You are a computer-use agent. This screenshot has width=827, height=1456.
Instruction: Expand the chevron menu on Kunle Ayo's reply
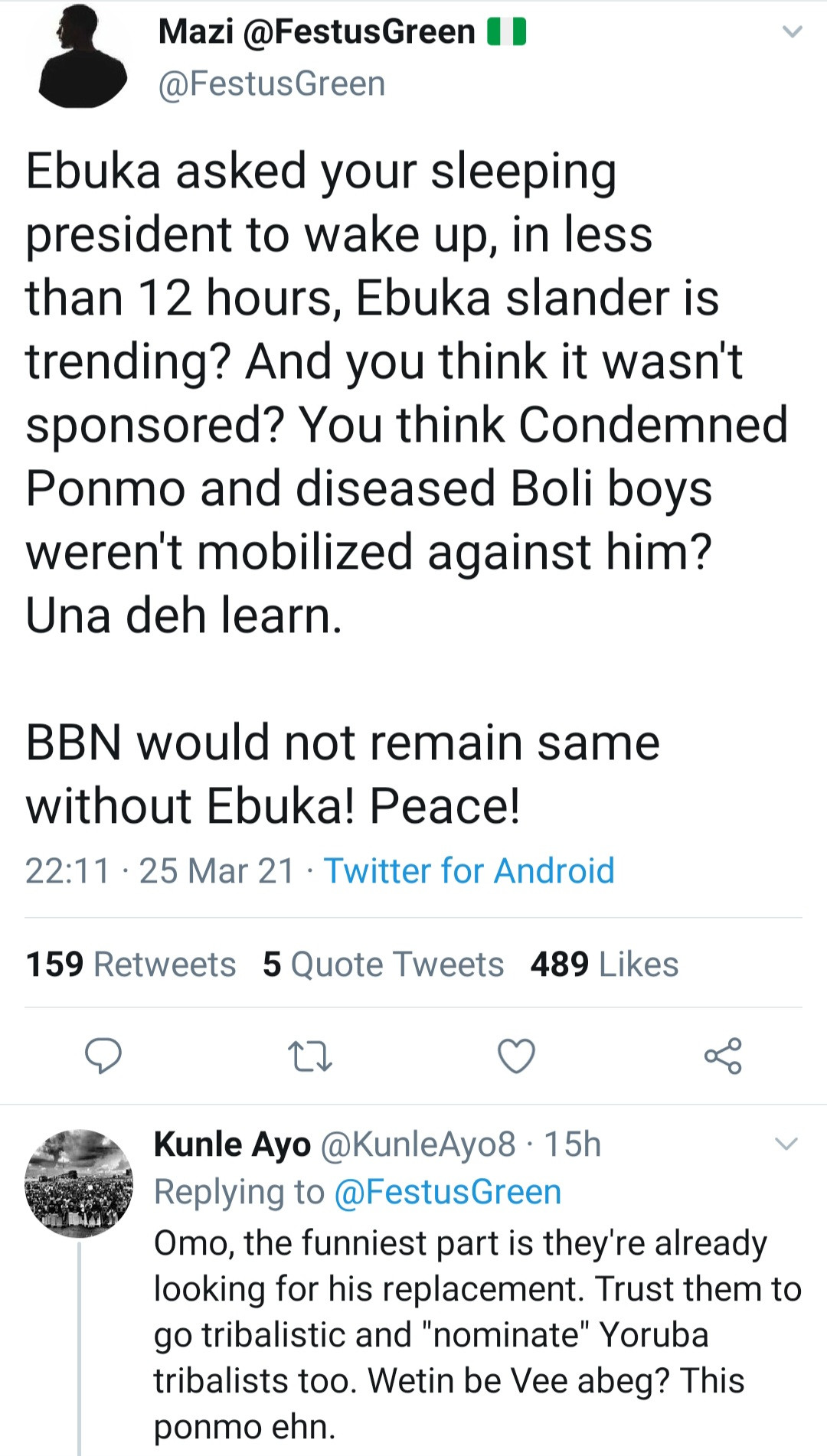pos(786,1144)
